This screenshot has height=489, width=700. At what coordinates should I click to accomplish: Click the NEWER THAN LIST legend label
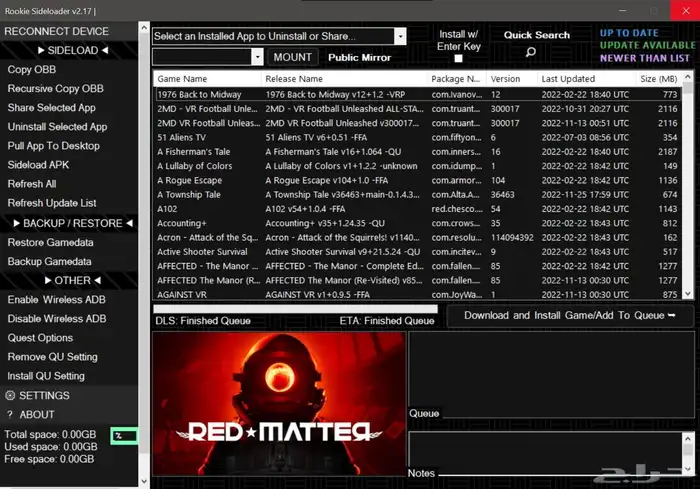[645, 58]
